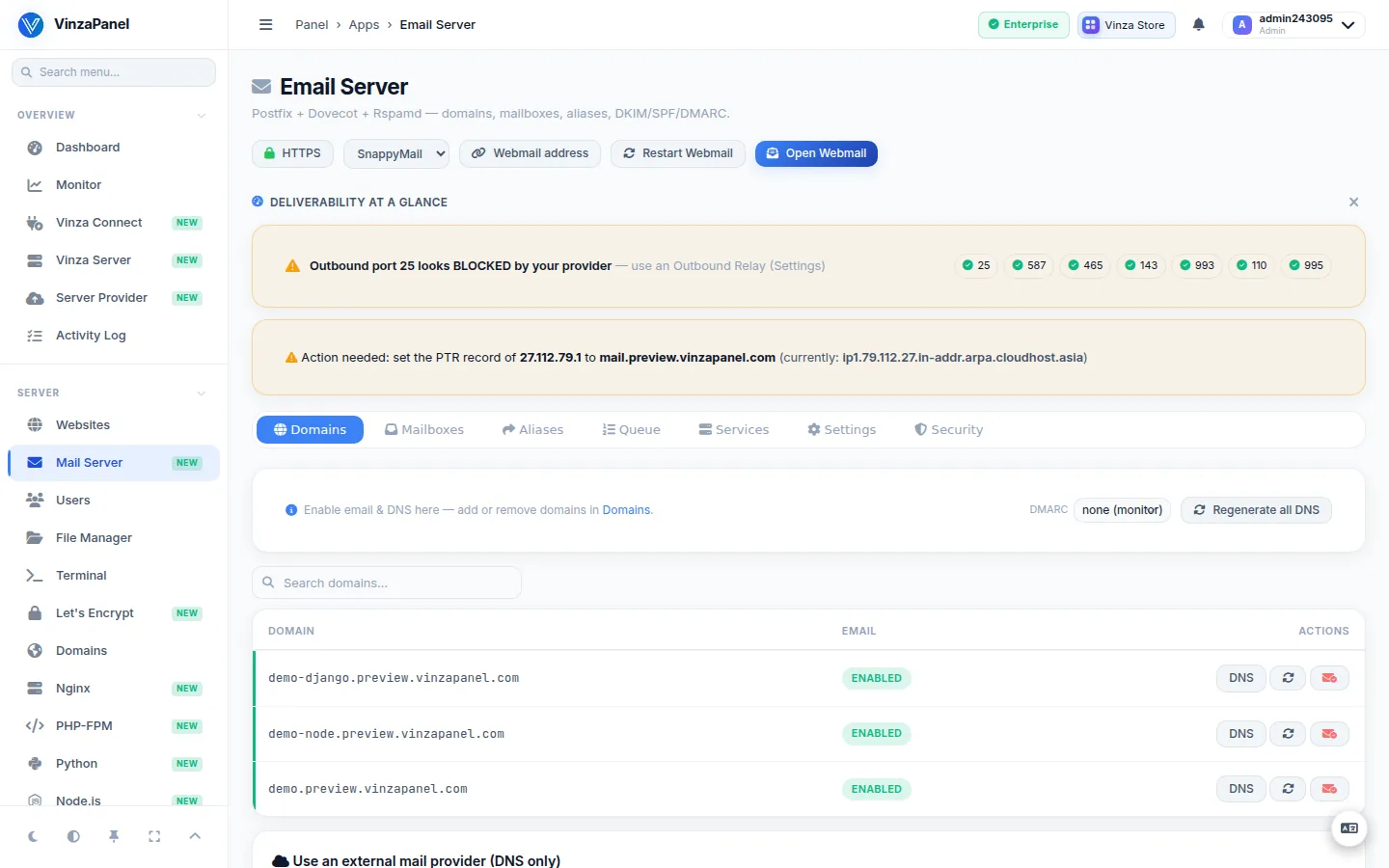Viewport: 1389px width, 868px height.
Task: Toggle fullscreen with the corner-brackets icon
Action: tap(154, 836)
